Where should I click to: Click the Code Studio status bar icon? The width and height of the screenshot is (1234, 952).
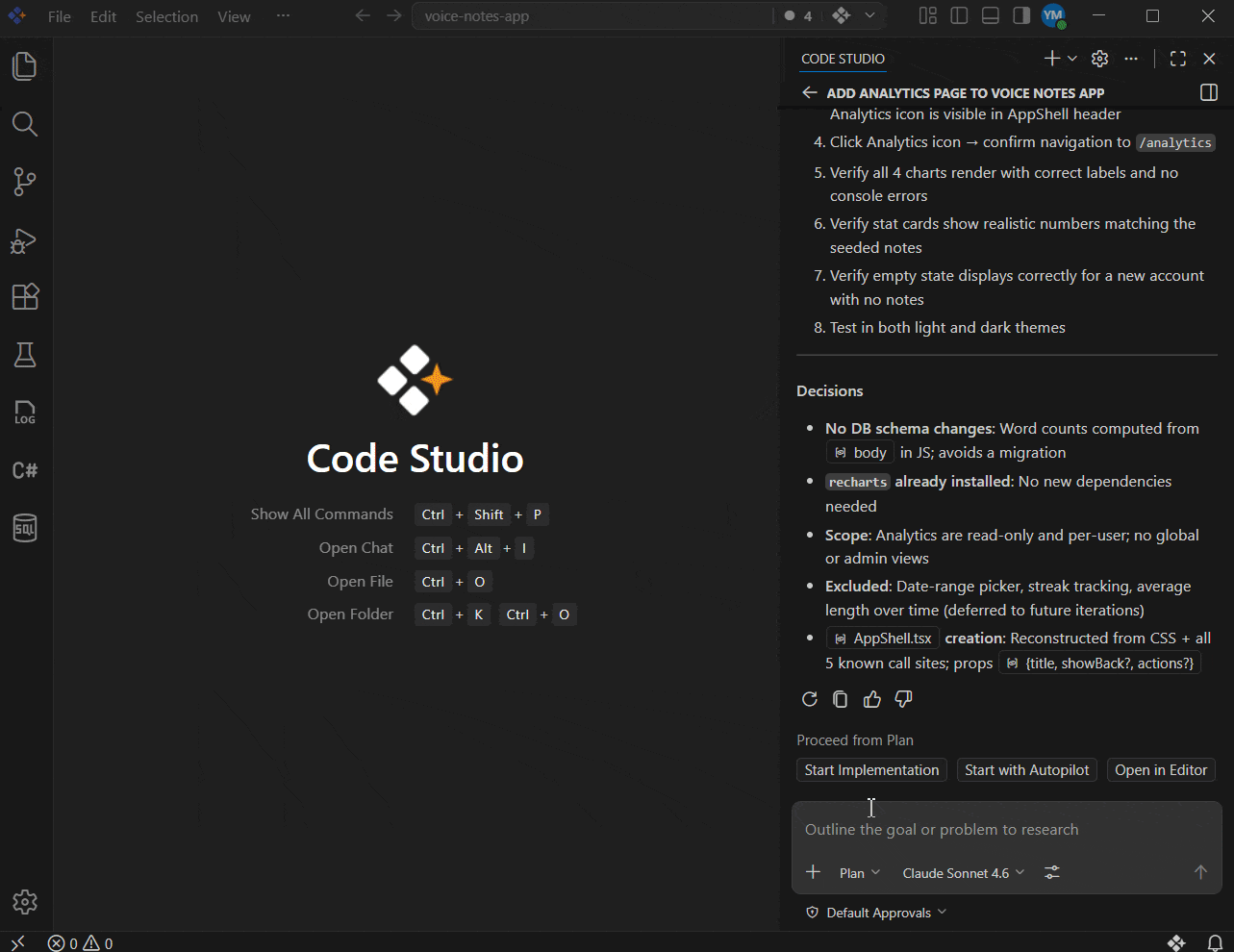[1176, 943]
